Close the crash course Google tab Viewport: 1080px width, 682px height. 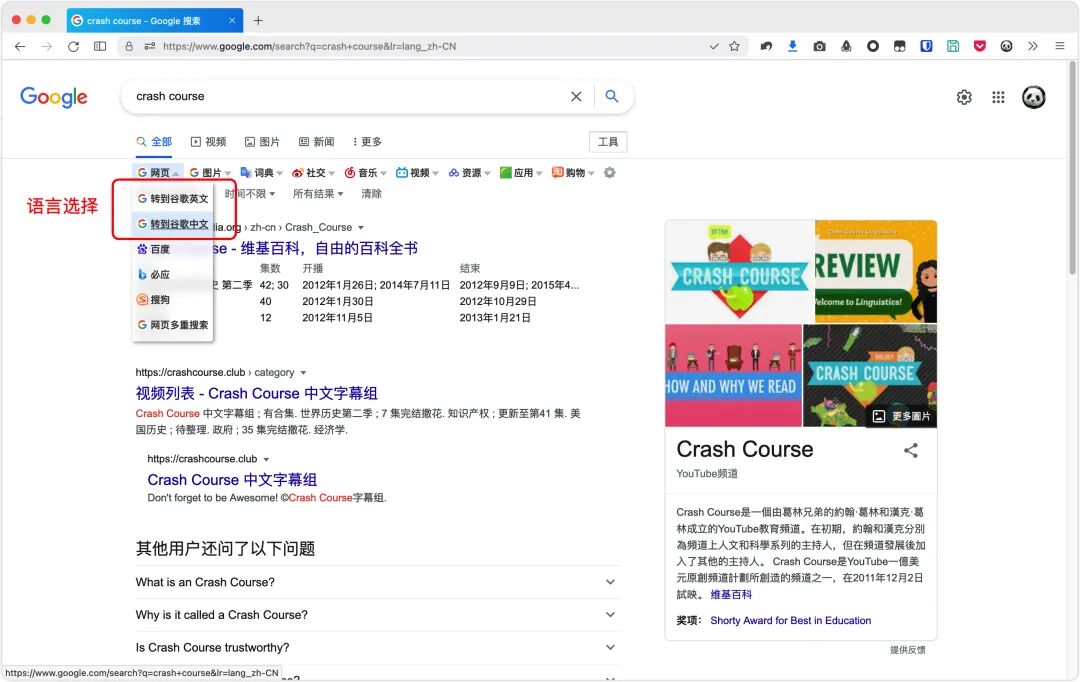(232, 21)
